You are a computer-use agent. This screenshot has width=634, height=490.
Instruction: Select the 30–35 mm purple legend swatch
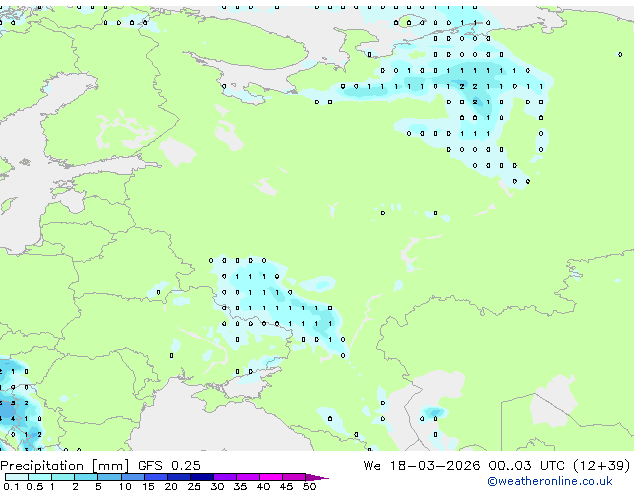pyautogui.click(x=225, y=477)
